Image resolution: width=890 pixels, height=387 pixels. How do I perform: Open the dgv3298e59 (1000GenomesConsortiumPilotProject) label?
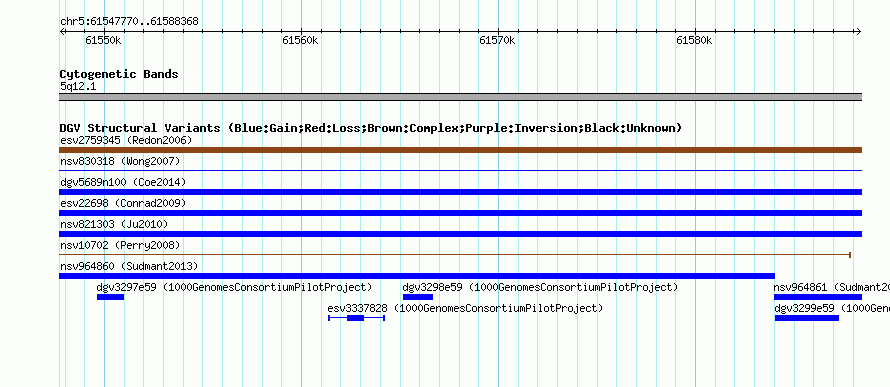pyautogui.click(x=540, y=287)
